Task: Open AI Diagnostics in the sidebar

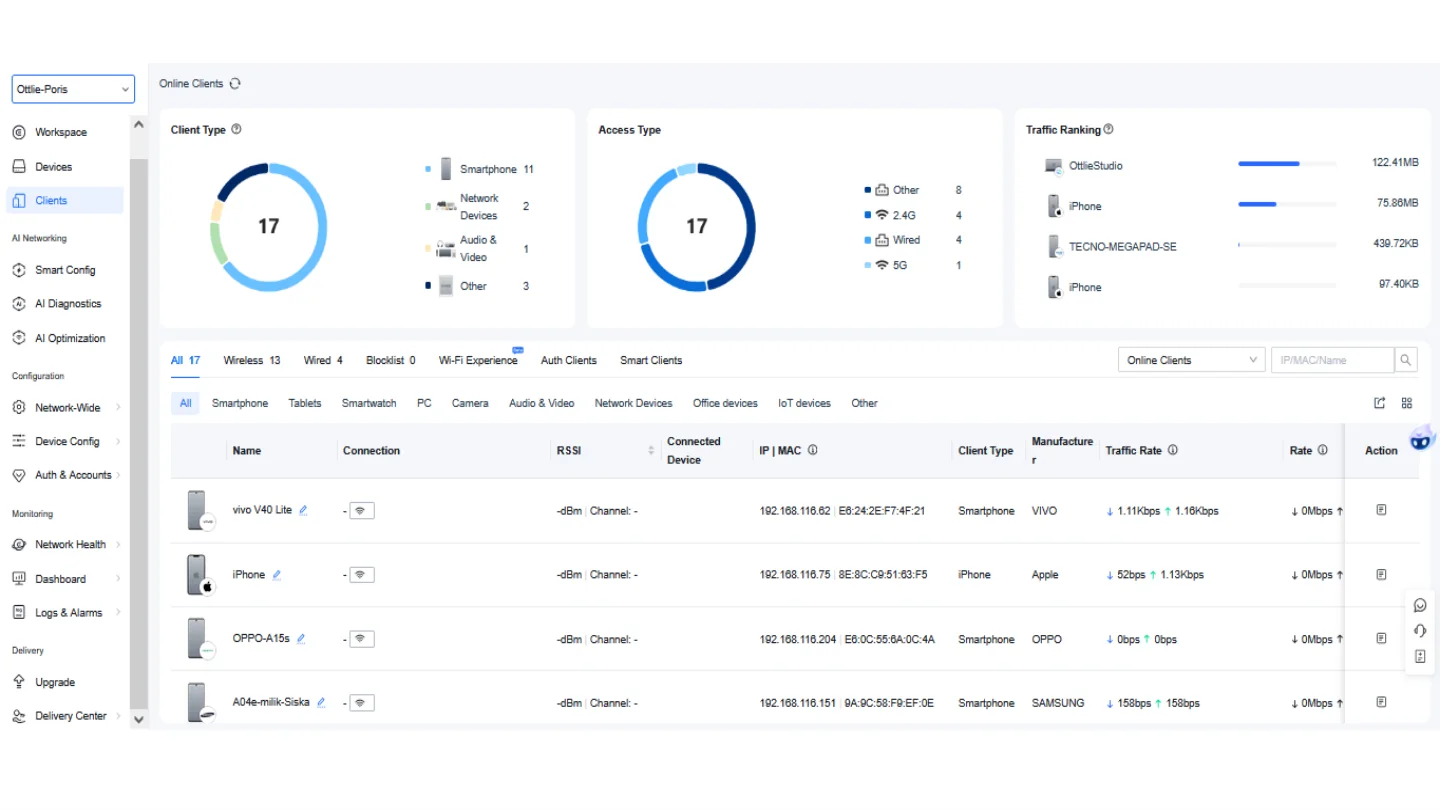Action: click(68, 304)
